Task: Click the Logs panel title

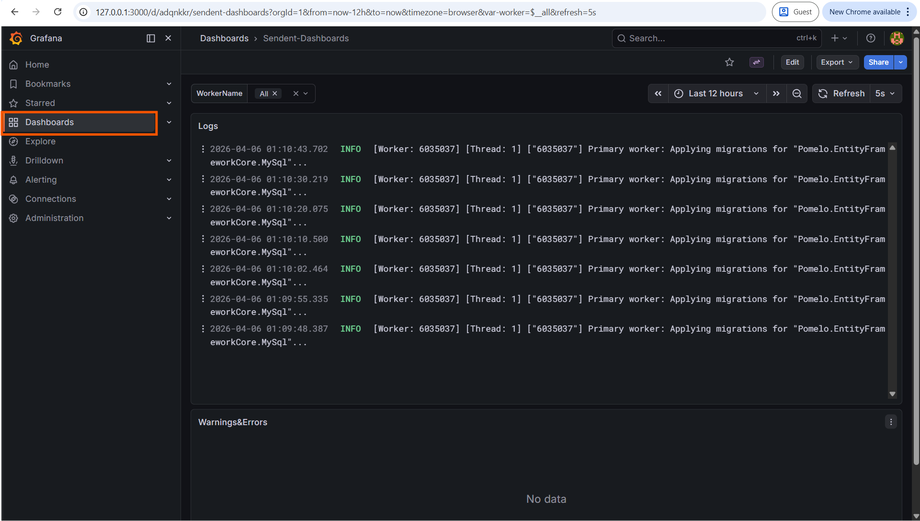Action: [208, 126]
